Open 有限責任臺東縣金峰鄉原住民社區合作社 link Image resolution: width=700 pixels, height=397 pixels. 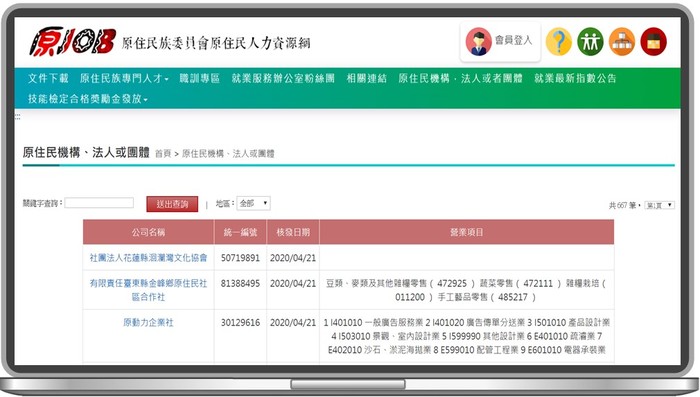click(148, 290)
